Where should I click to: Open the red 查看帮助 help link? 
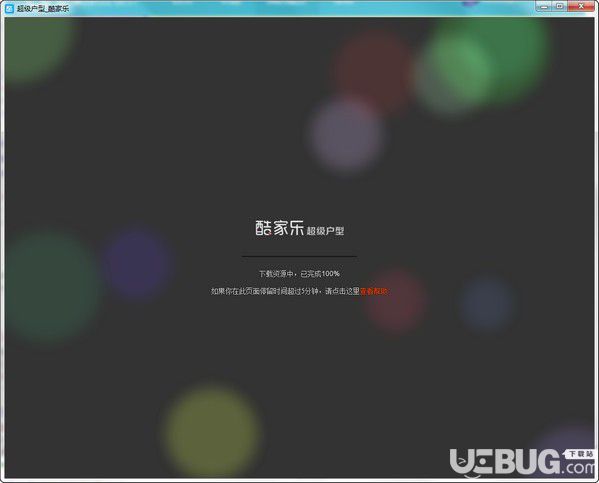tap(374, 292)
